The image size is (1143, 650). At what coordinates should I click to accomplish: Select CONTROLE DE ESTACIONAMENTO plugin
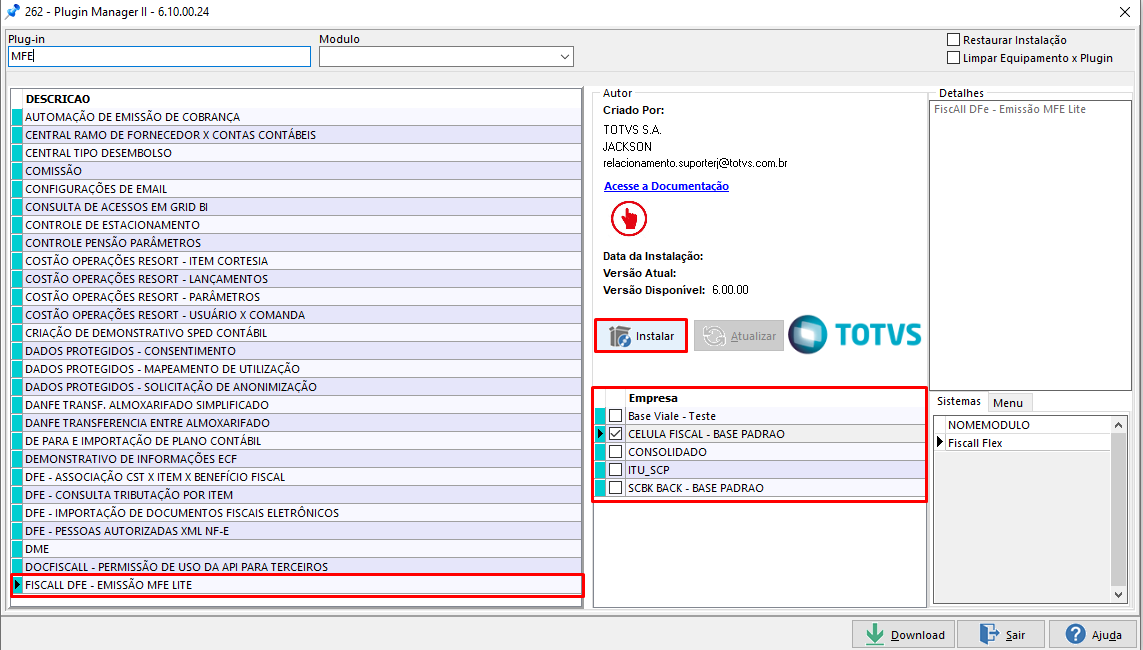pyautogui.click(x=303, y=224)
